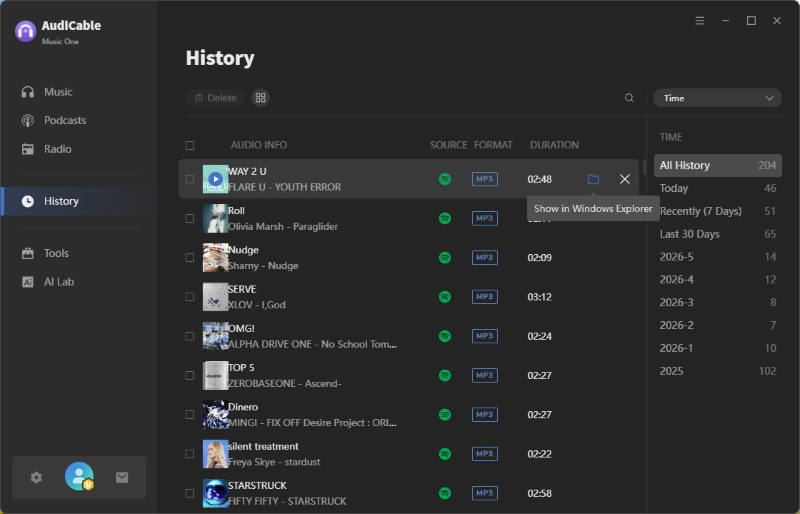
Task: Switch to grid view layout
Action: 260,98
